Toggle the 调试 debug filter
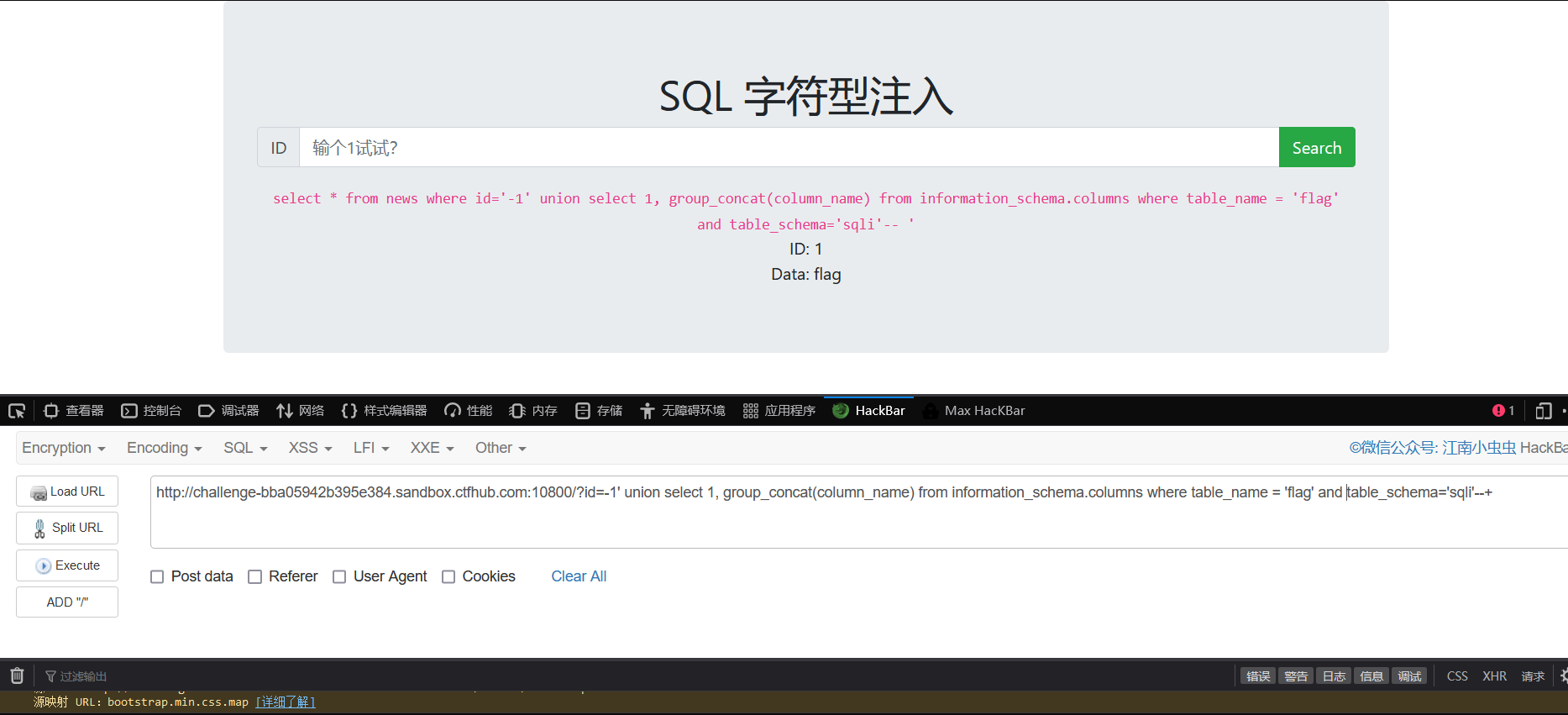The width and height of the screenshot is (1568, 715). [1409, 676]
